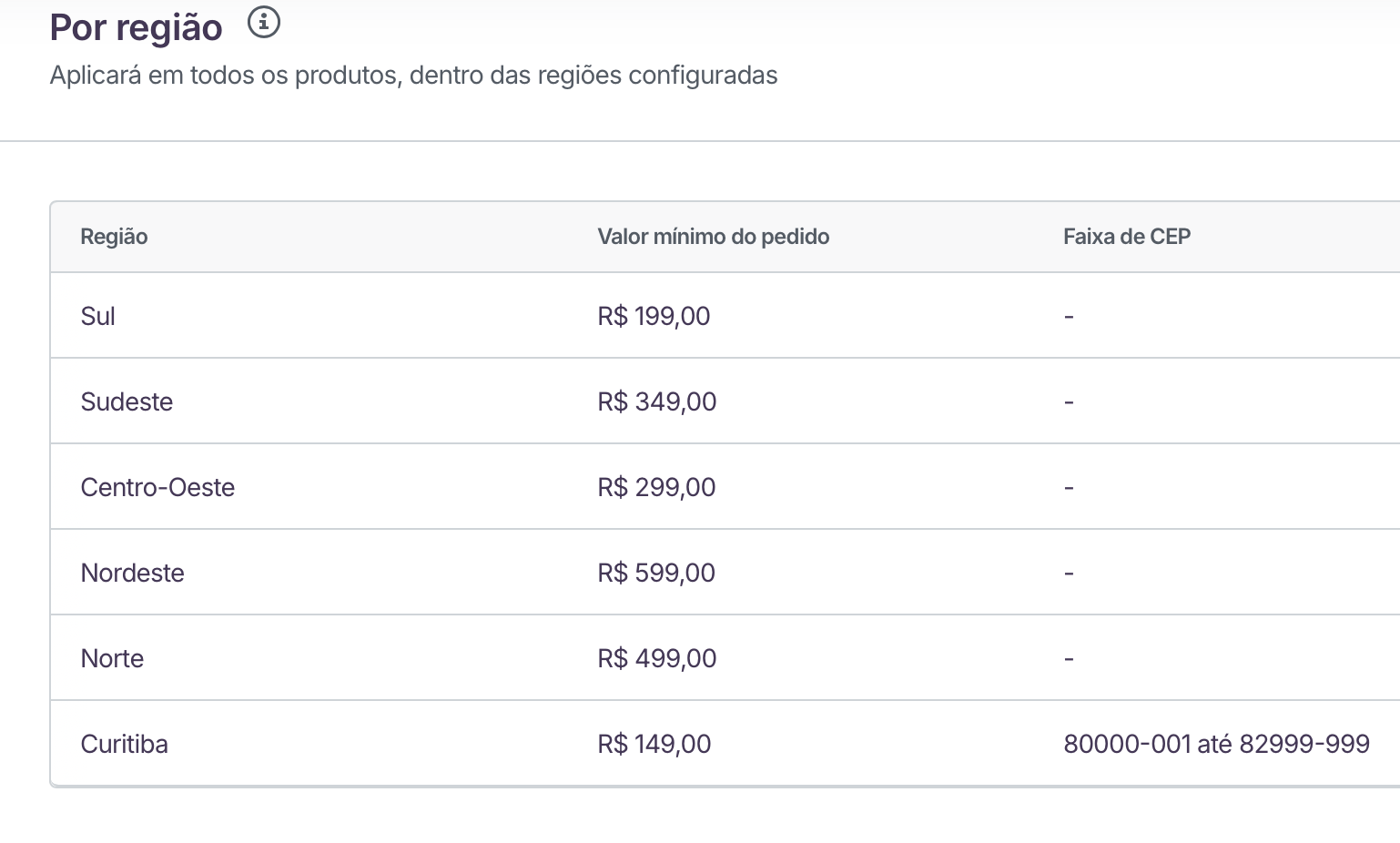Viewport: 1400px width, 843px height.
Task: Click the R$ 149,00 minimum value
Action: click(x=654, y=744)
